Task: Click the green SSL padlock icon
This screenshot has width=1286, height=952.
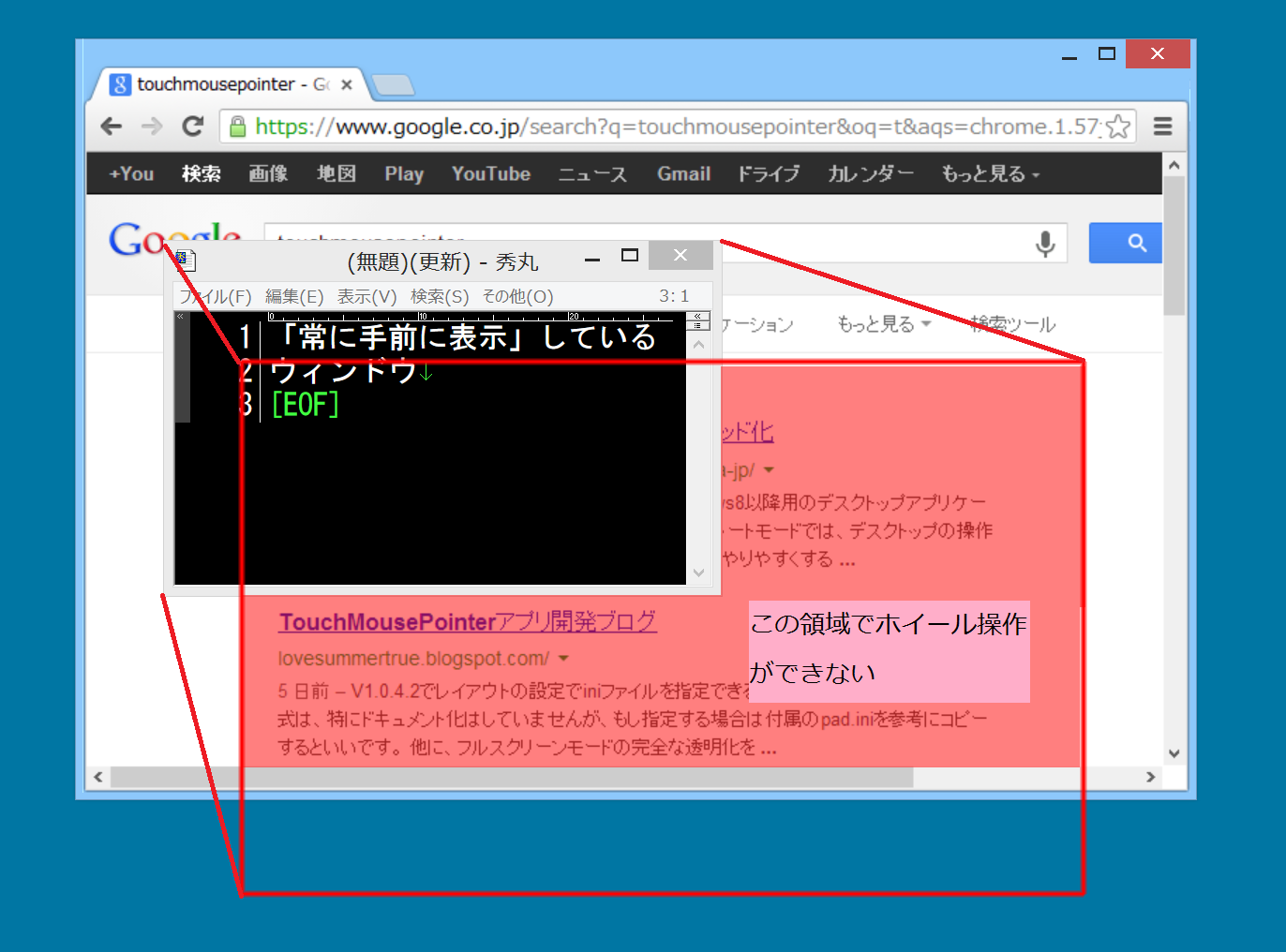Action: (238, 126)
